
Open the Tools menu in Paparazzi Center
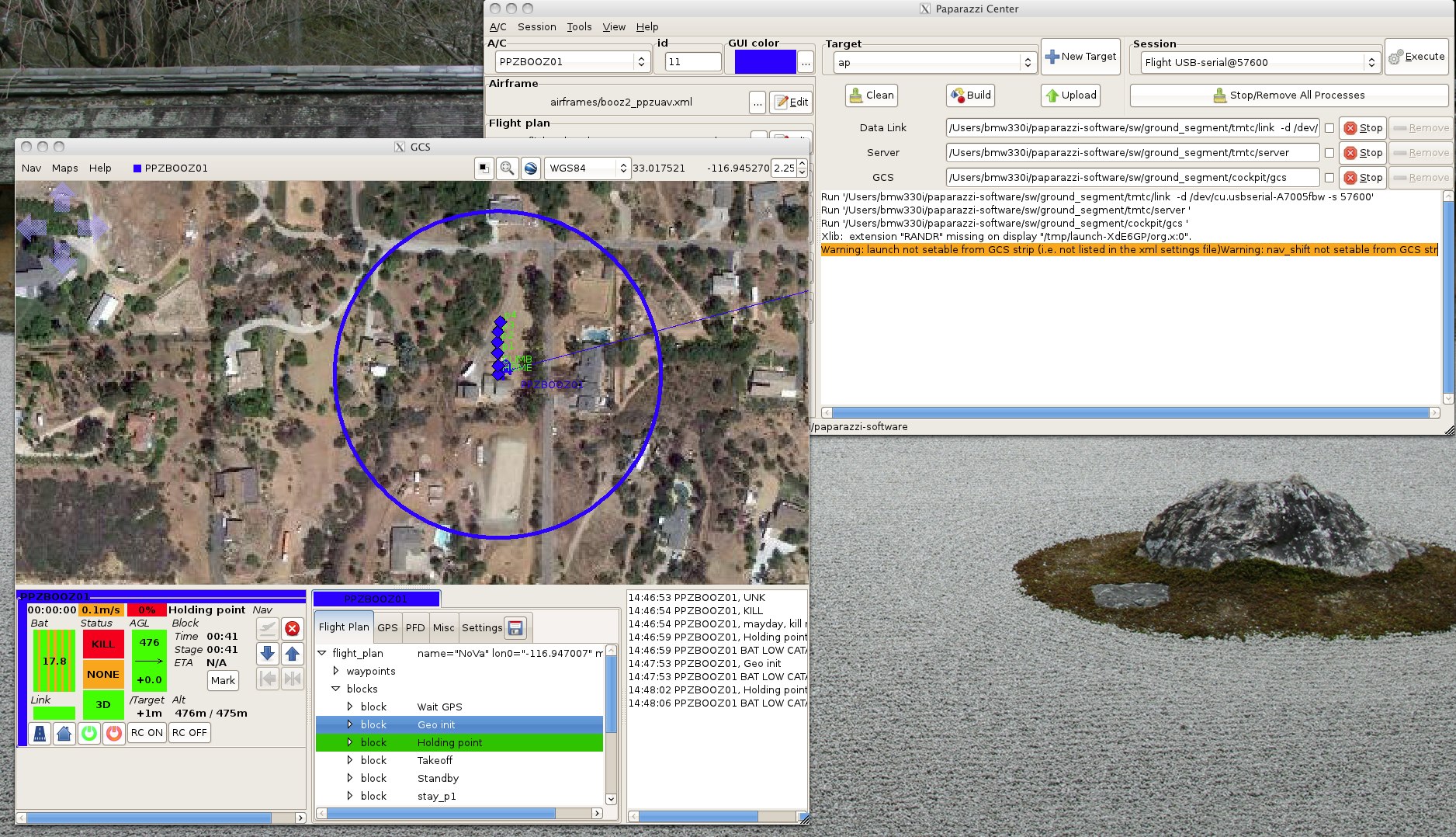579,26
